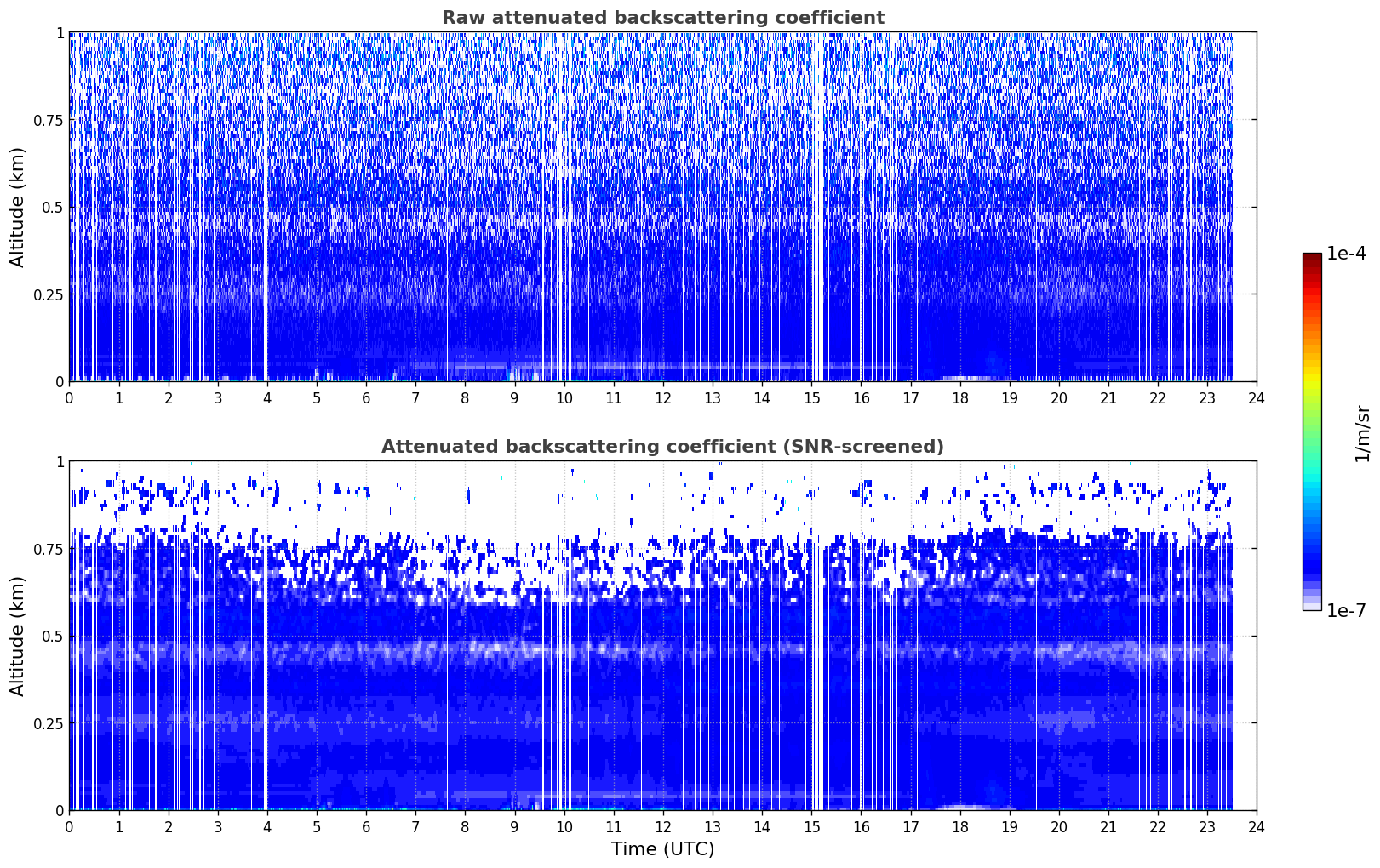Click the lower plot's 'Altitude (km)' label
Image resolution: width=1380 pixels, height=868 pixels.
pyautogui.click(x=18, y=636)
